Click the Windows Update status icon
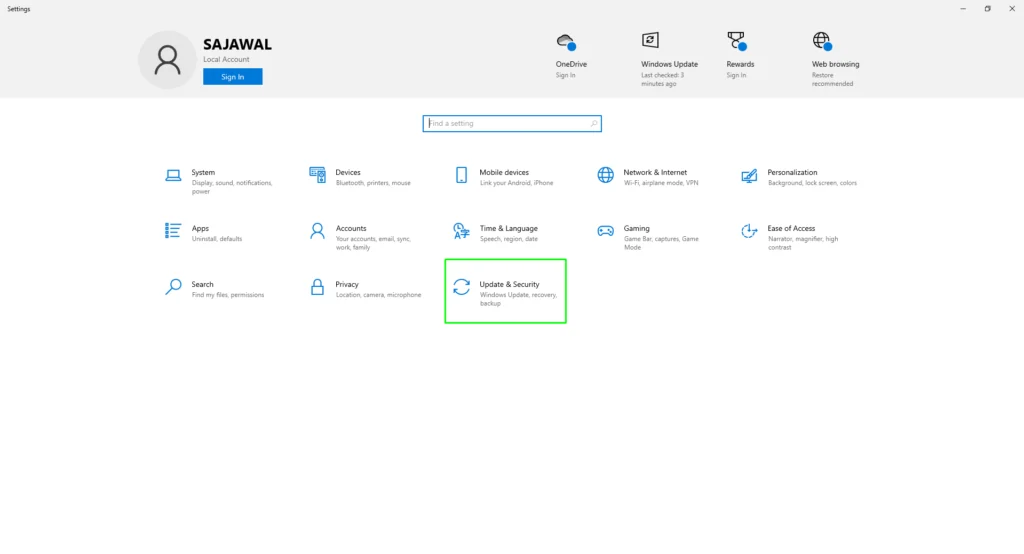This screenshot has width=1024, height=554. point(650,41)
